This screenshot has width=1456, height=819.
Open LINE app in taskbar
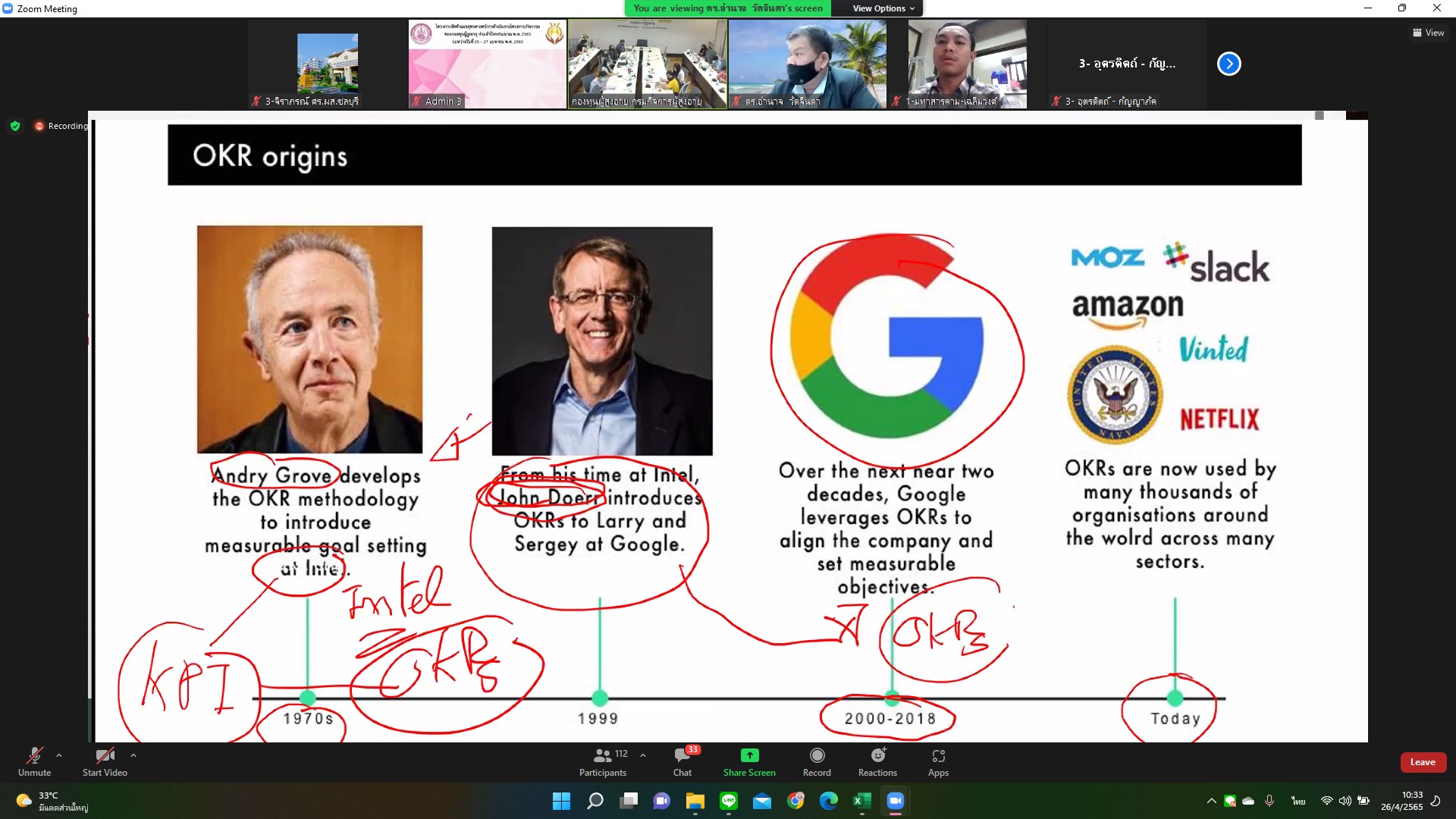pyautogui.click(x=729, y=801)
